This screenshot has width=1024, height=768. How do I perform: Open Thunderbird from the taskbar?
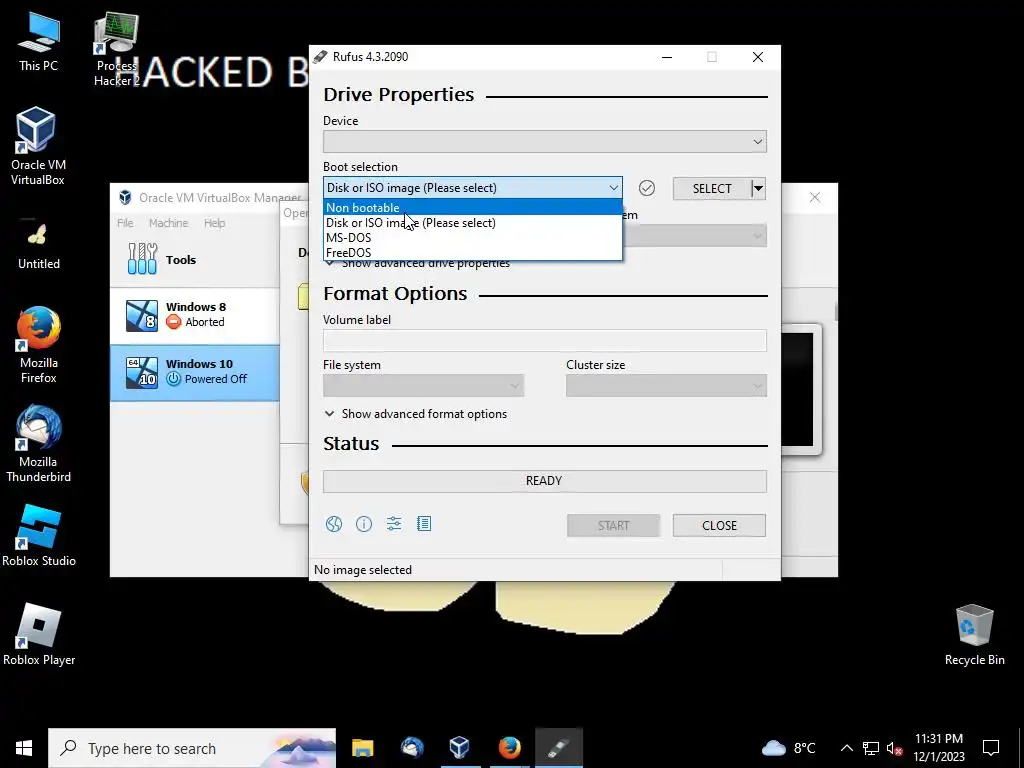coord(412,747)
